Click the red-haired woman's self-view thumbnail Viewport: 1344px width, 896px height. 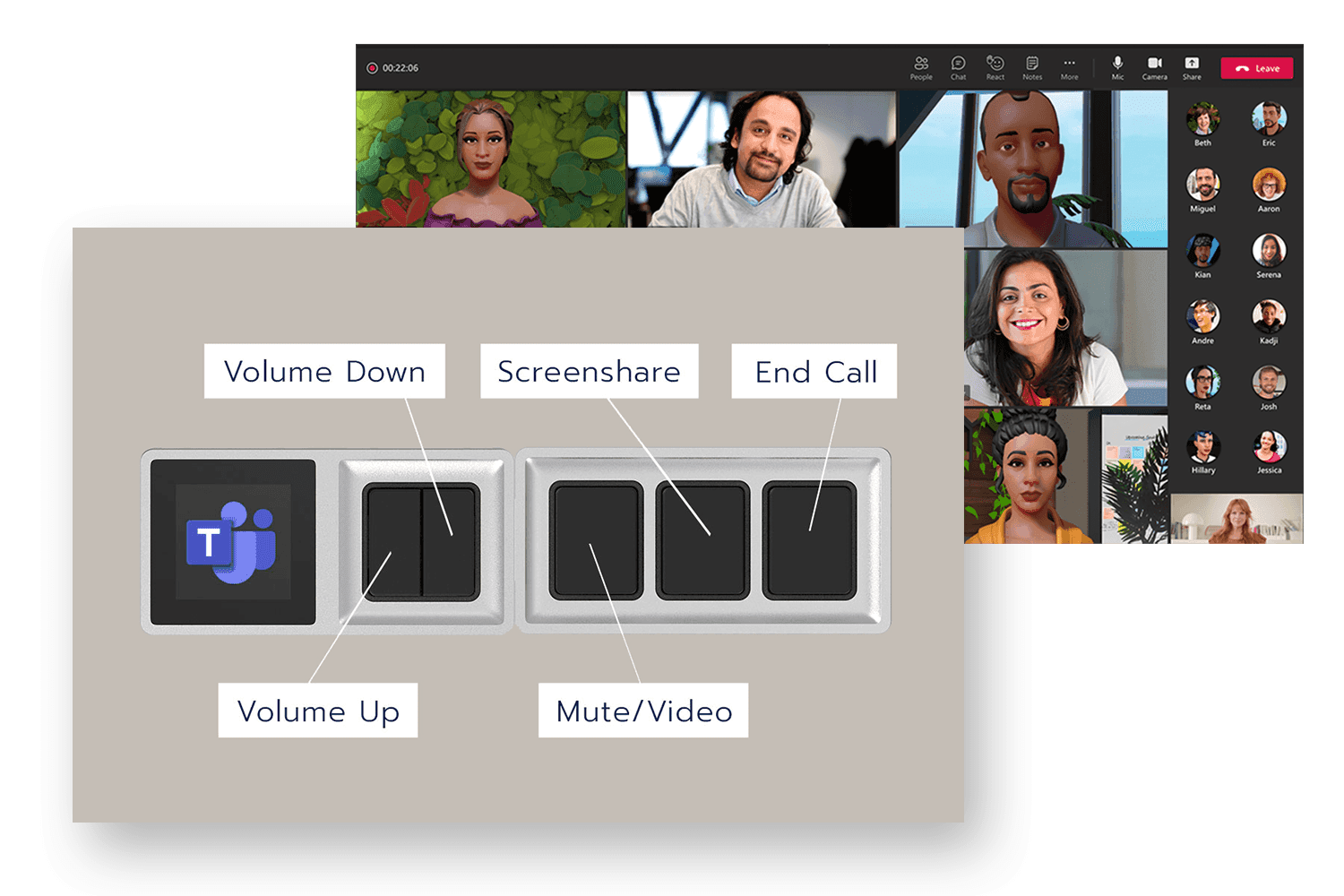pyautogui.click(x=1236, y=518)
